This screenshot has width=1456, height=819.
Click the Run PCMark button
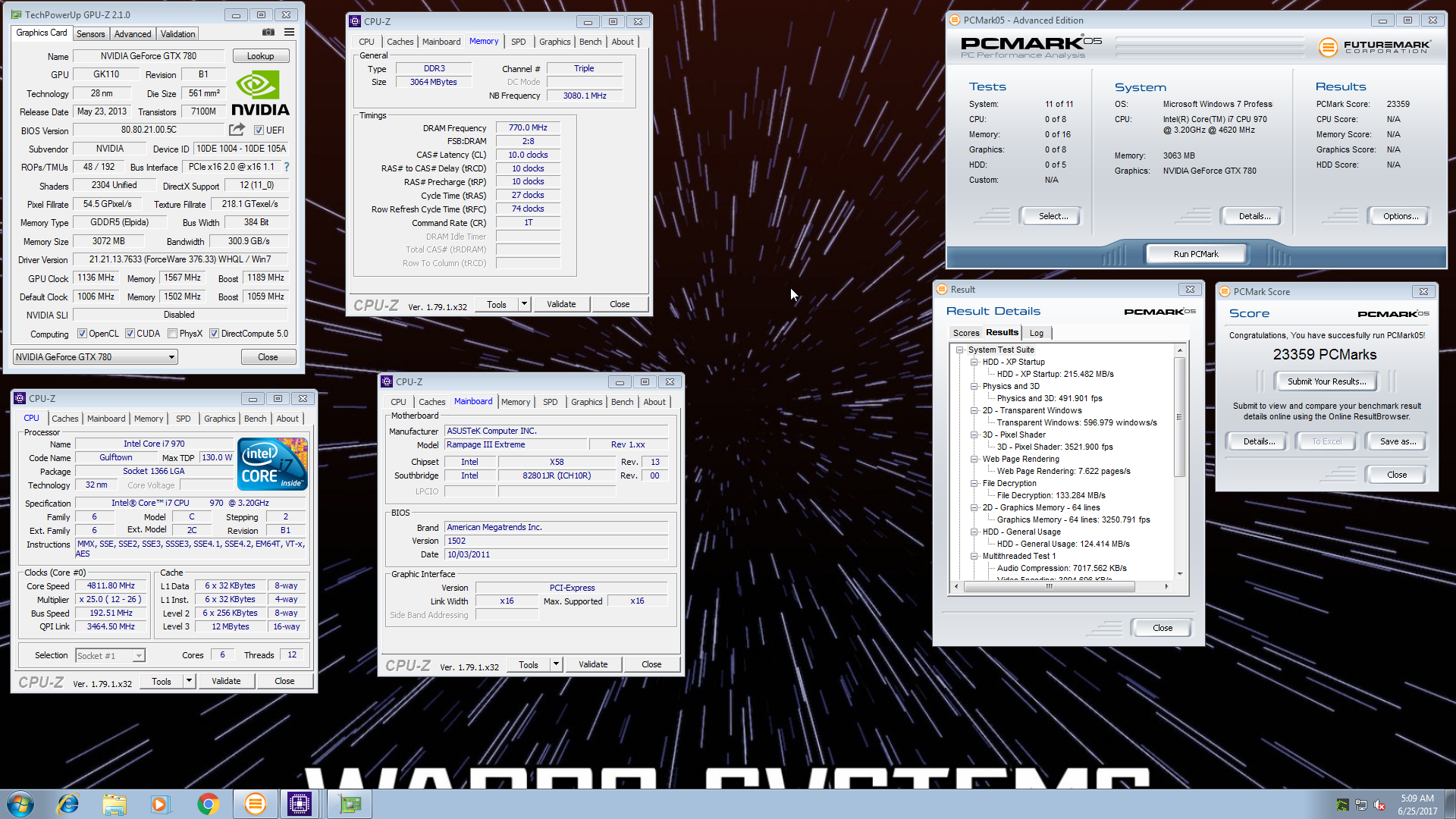point(1196,254)
